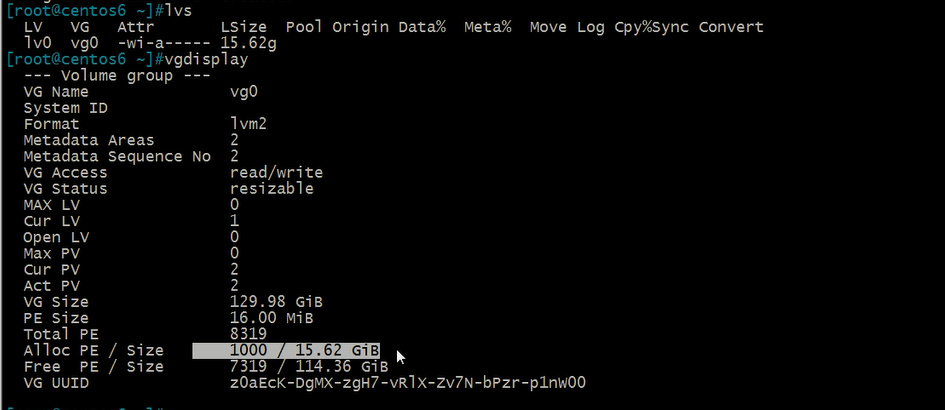Click the Convert column header
Screen dimensions: 945x410
[x=731, y=27]
